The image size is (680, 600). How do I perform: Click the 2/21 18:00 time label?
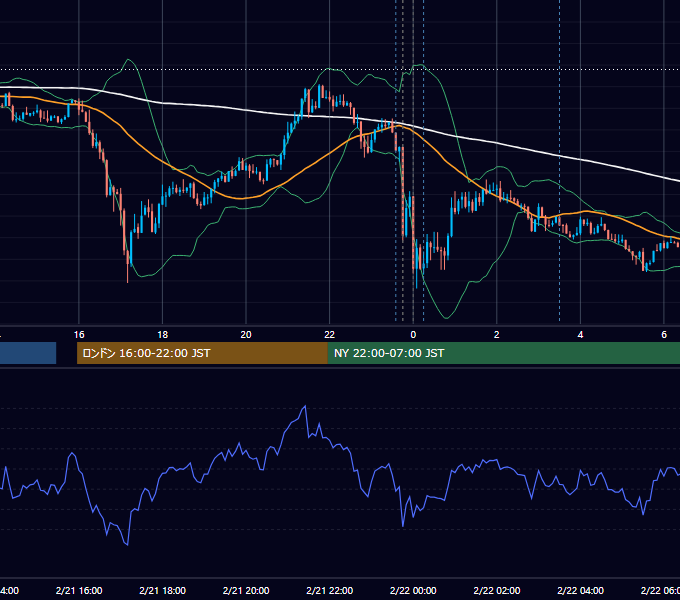163,591
